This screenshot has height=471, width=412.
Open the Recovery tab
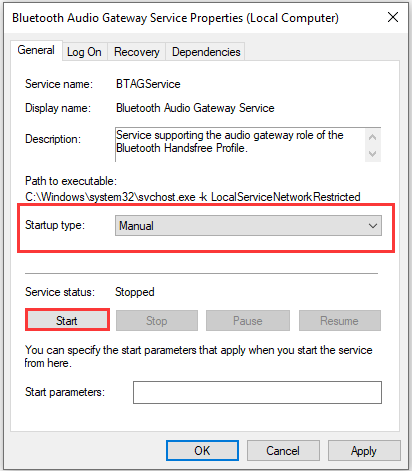pos(137,52)
